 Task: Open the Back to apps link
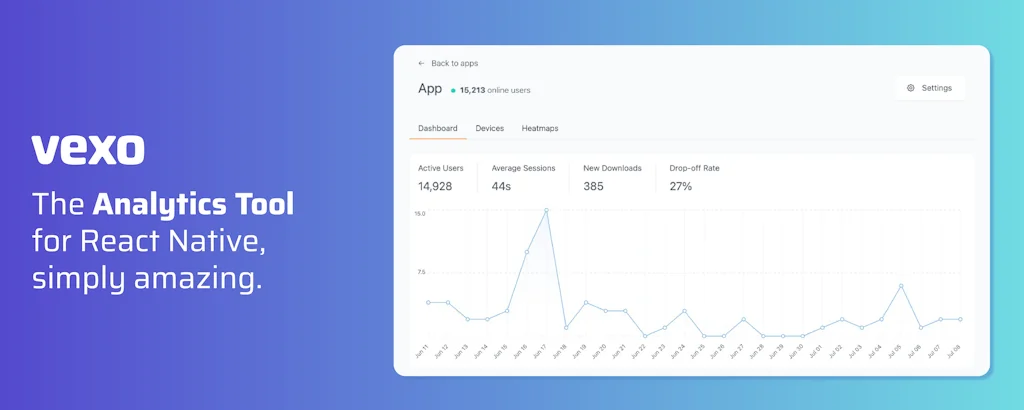454,63
